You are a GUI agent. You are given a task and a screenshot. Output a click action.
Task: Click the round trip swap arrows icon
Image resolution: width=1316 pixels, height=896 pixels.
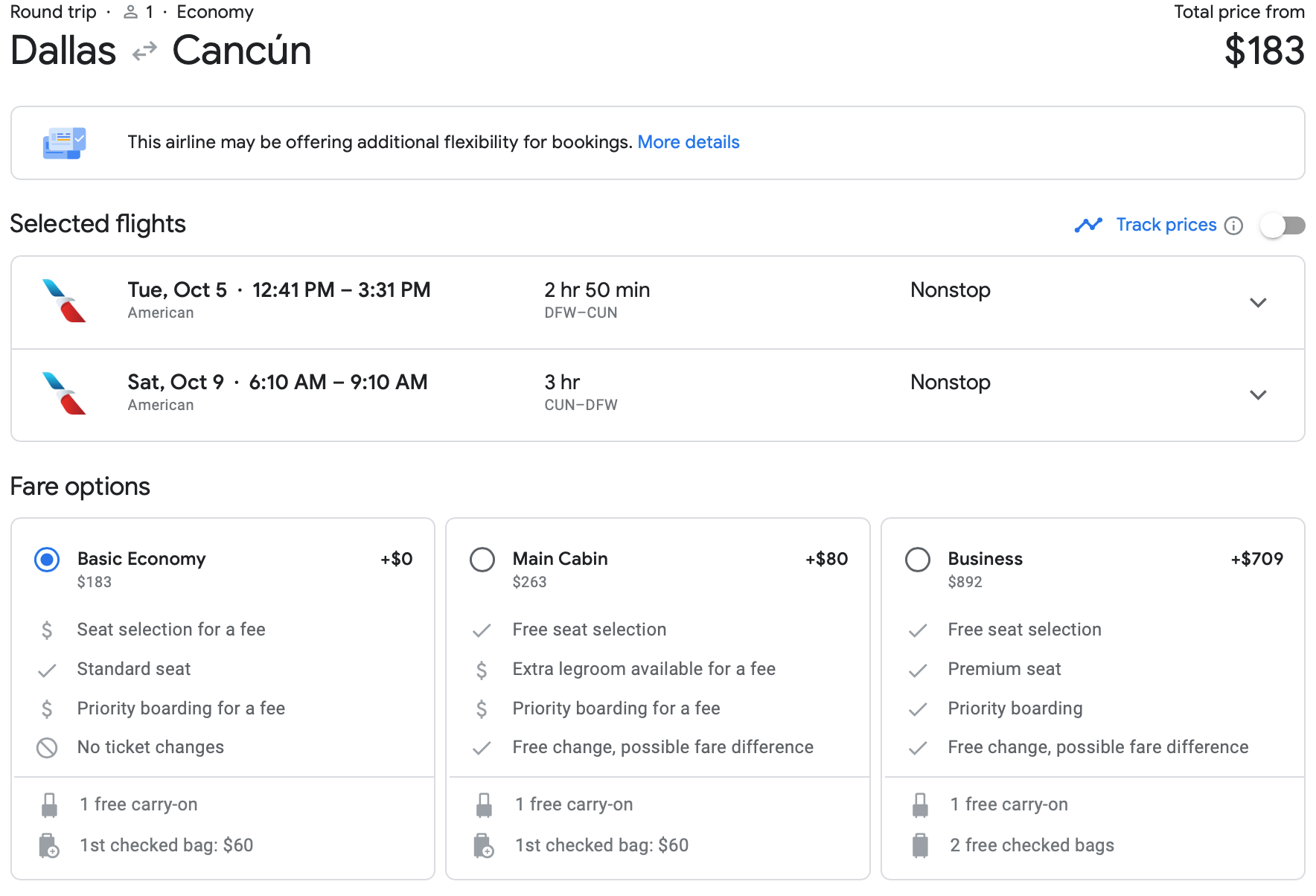pos(144,51)
